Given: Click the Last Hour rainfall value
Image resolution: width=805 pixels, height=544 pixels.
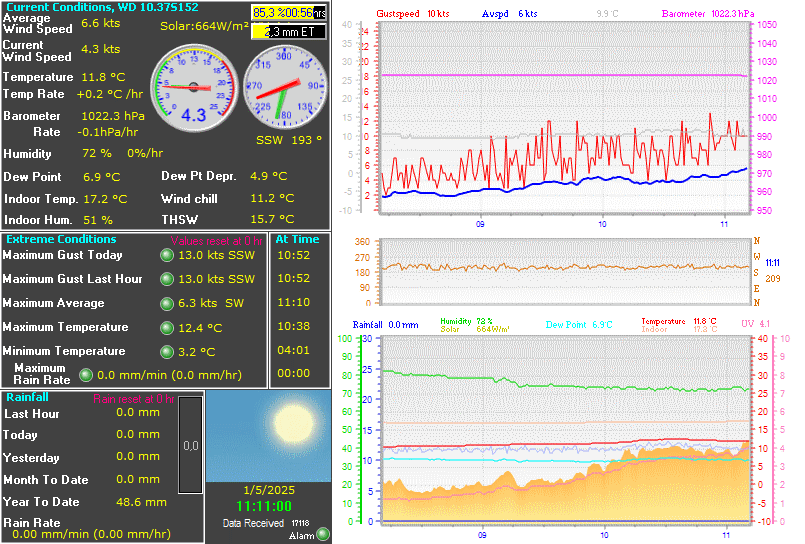Looking at the screenshot, I should click(138, 412).
